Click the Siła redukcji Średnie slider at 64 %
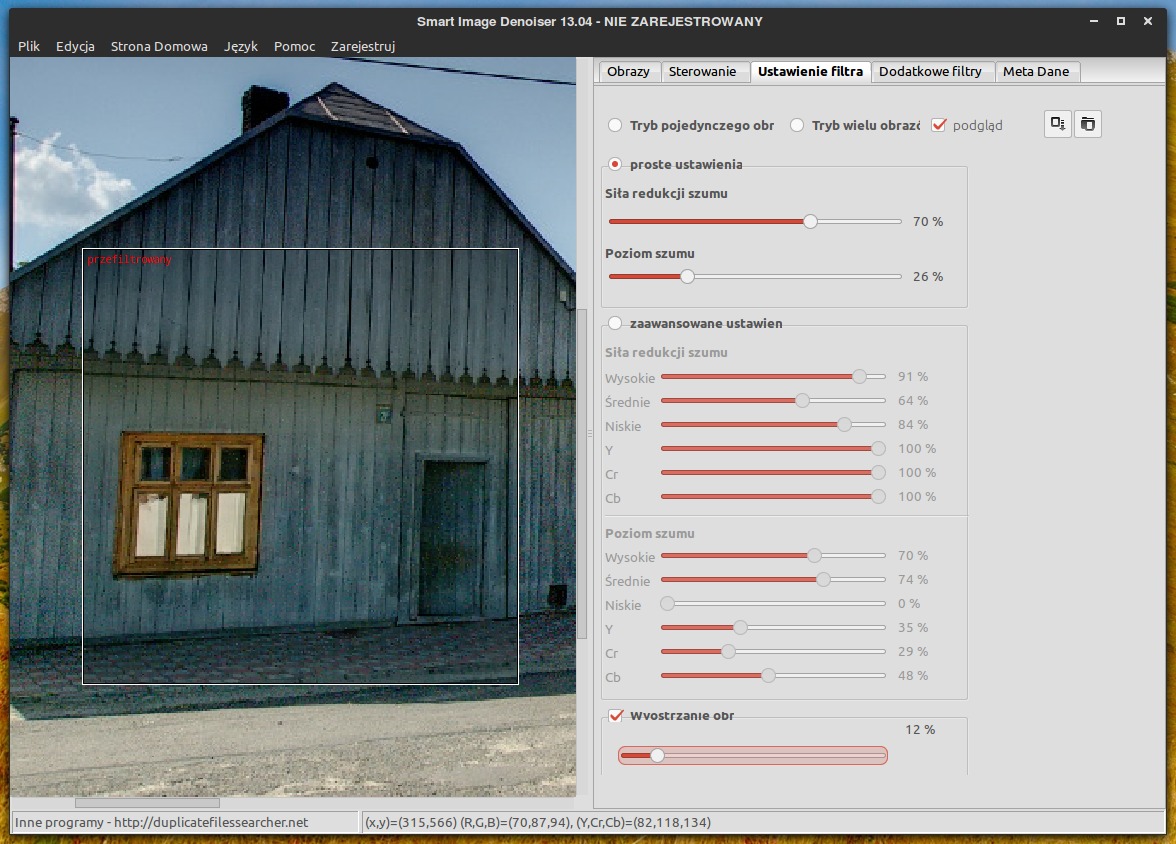 [x=802, y=401]
